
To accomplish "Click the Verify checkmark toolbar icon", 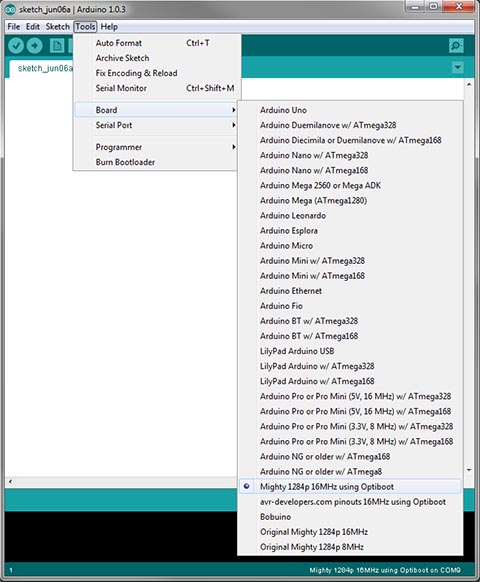I will (16, 46).
